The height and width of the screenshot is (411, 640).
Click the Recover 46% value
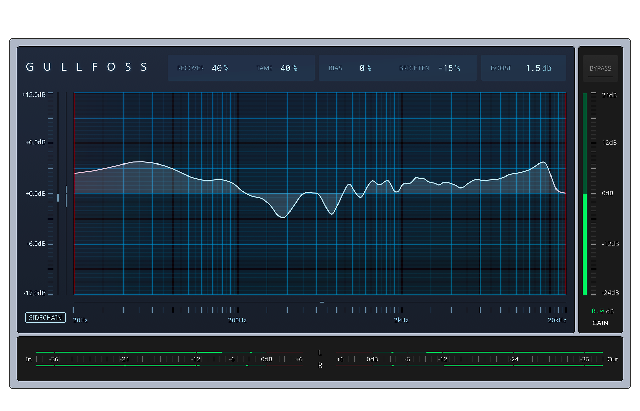(220, 68)
